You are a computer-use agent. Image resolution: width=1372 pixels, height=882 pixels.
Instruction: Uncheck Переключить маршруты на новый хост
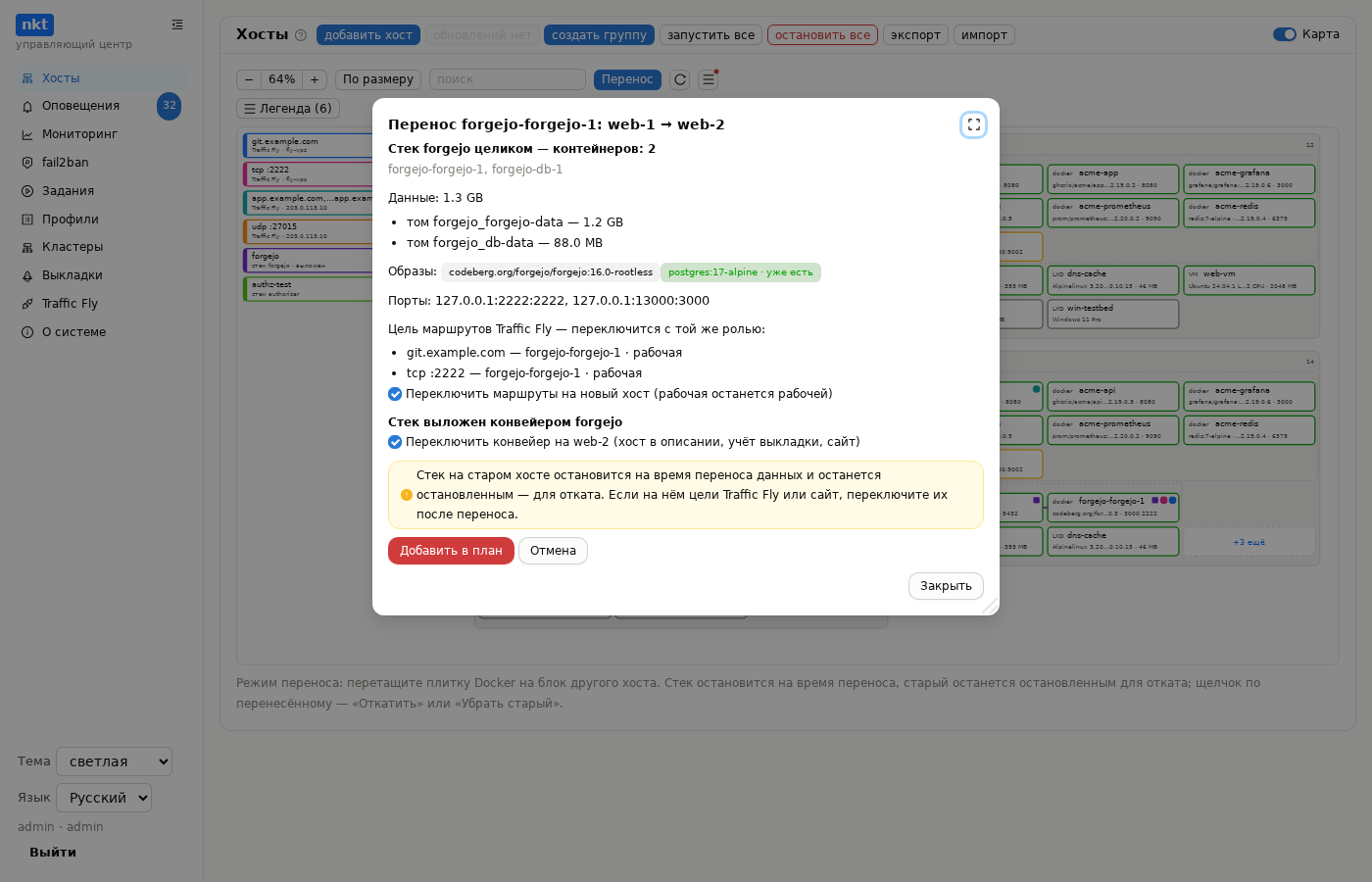[395, 394]
